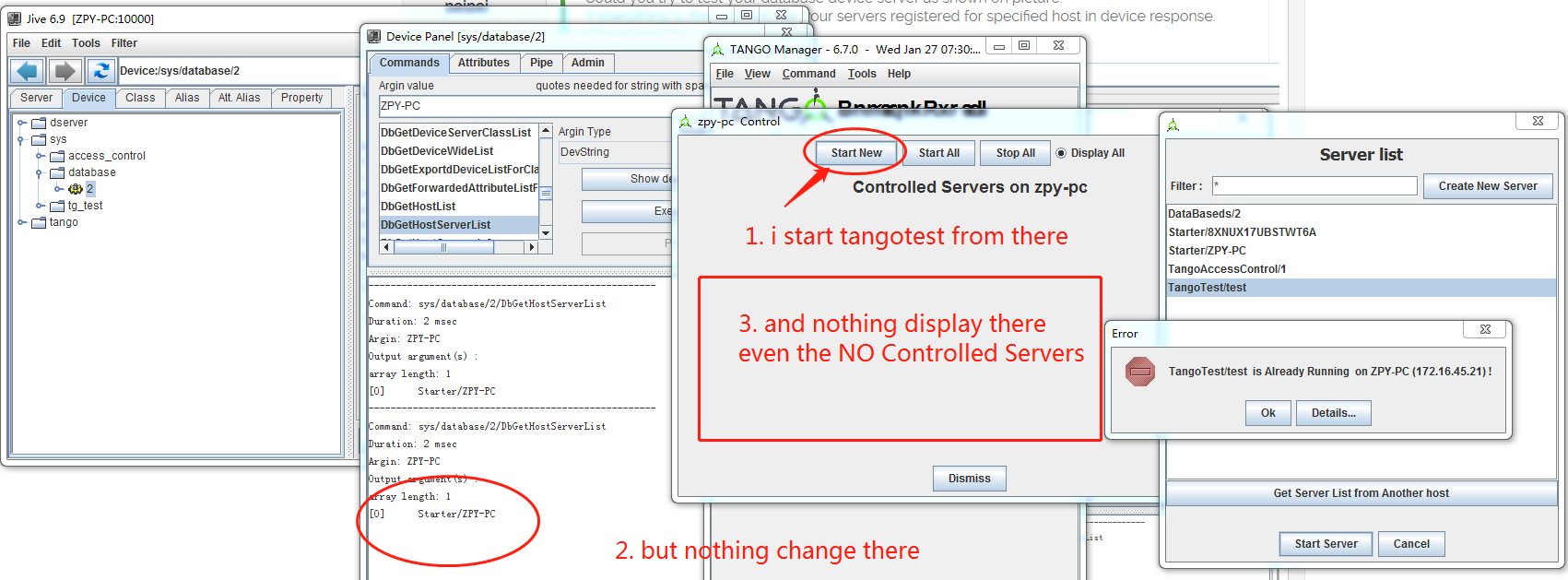Click the Stop All button

1016,153
